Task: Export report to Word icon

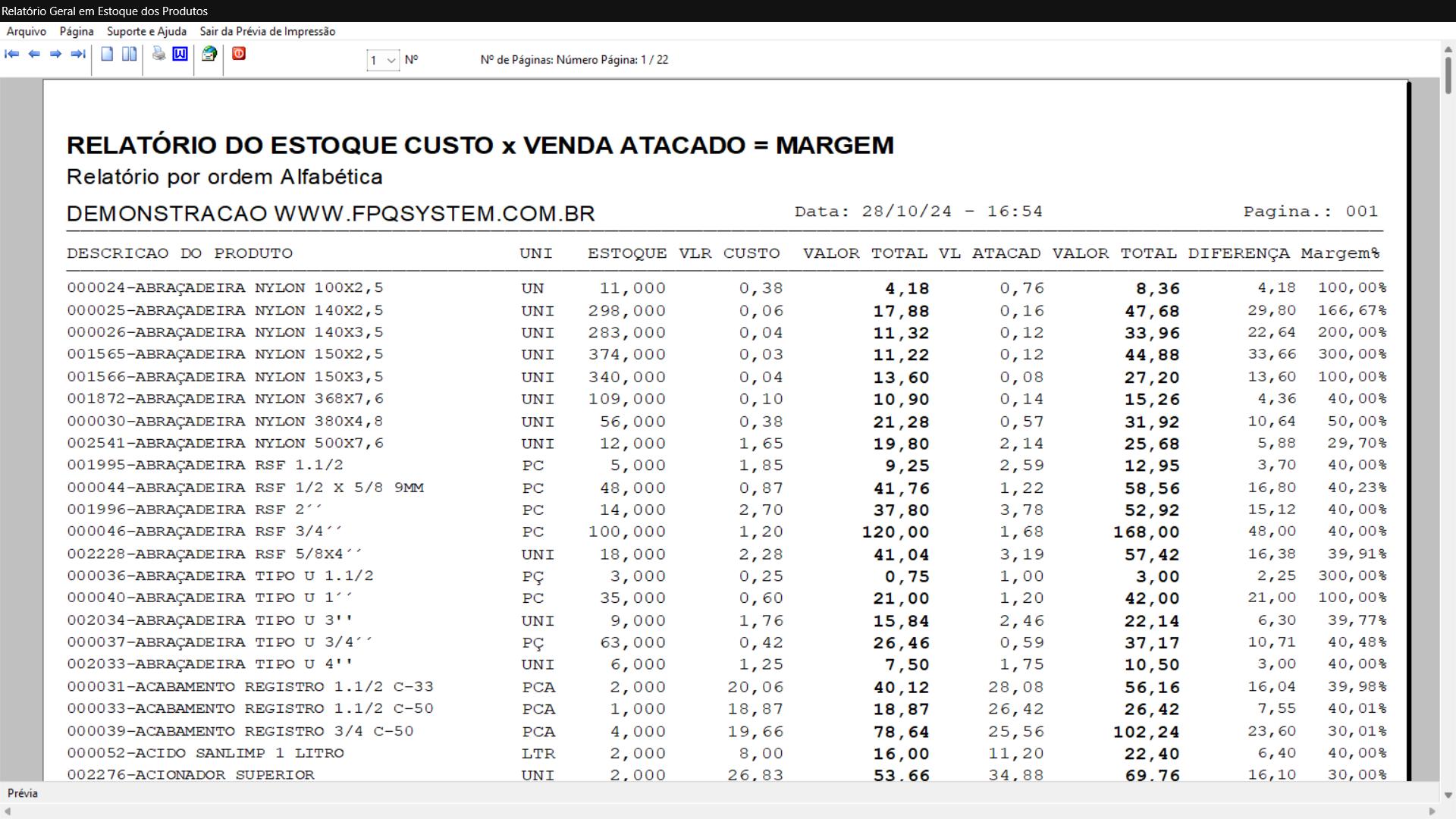Action: [180, 54]
